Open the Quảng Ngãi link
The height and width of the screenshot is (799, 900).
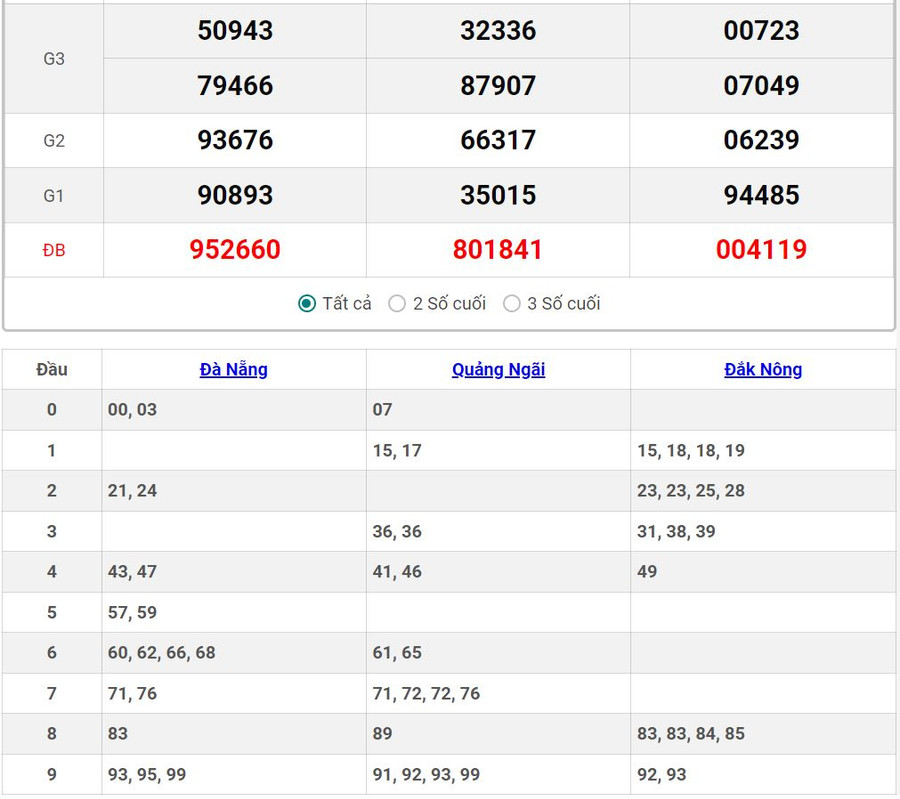498,370
